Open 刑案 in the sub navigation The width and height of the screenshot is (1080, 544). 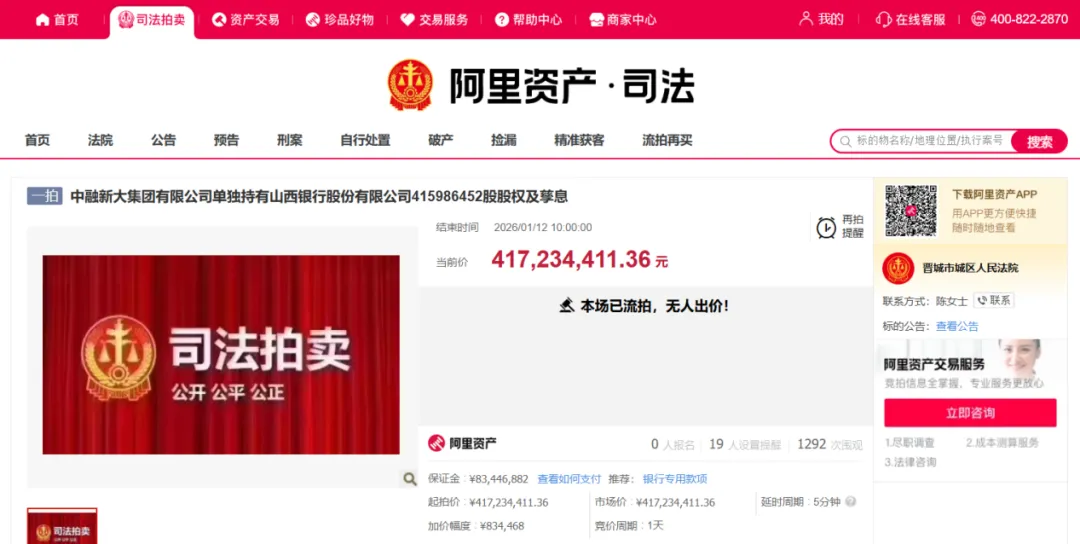290,140
